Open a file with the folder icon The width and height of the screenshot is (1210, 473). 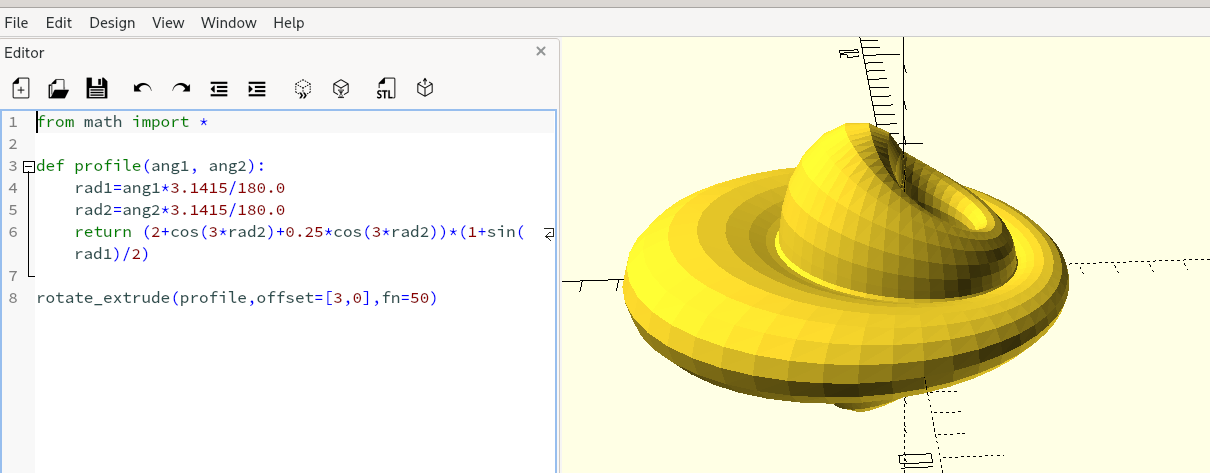click(59, 89)
